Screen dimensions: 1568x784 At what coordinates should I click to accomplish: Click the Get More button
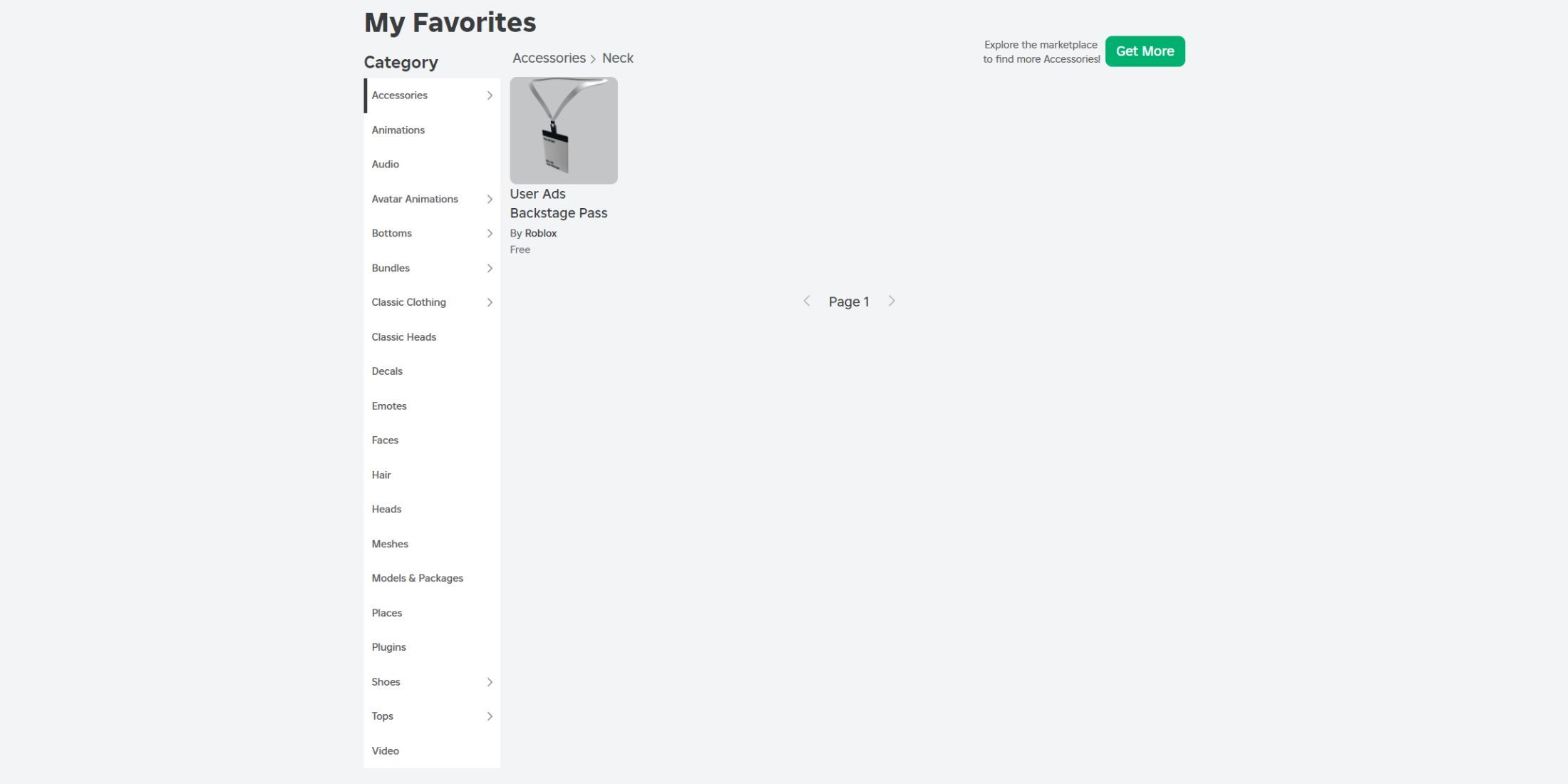point(1145,51)
